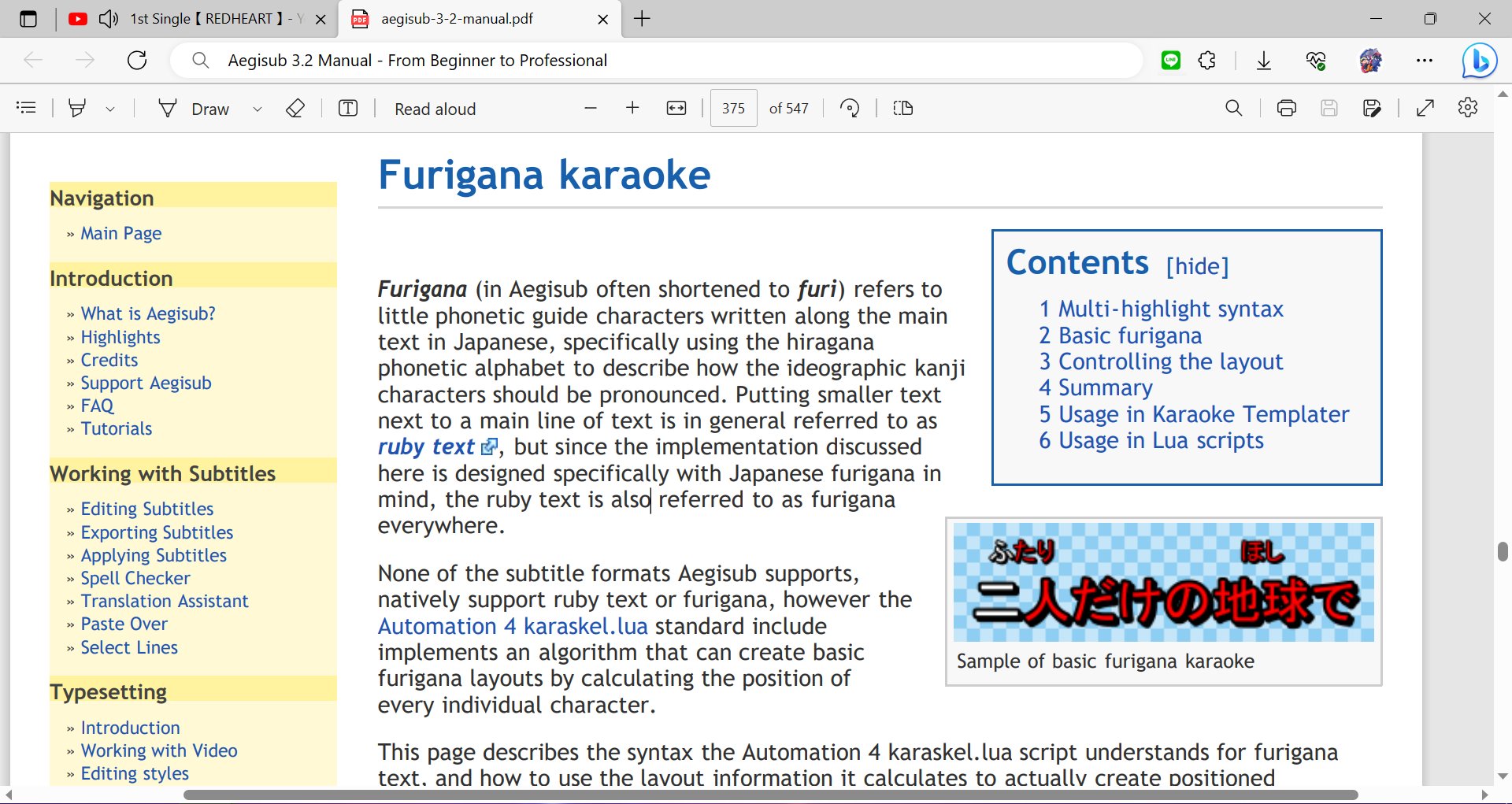Screen dimensions: 1512x804
Task: Activate the Add text tool
Action: pos(347,108)
